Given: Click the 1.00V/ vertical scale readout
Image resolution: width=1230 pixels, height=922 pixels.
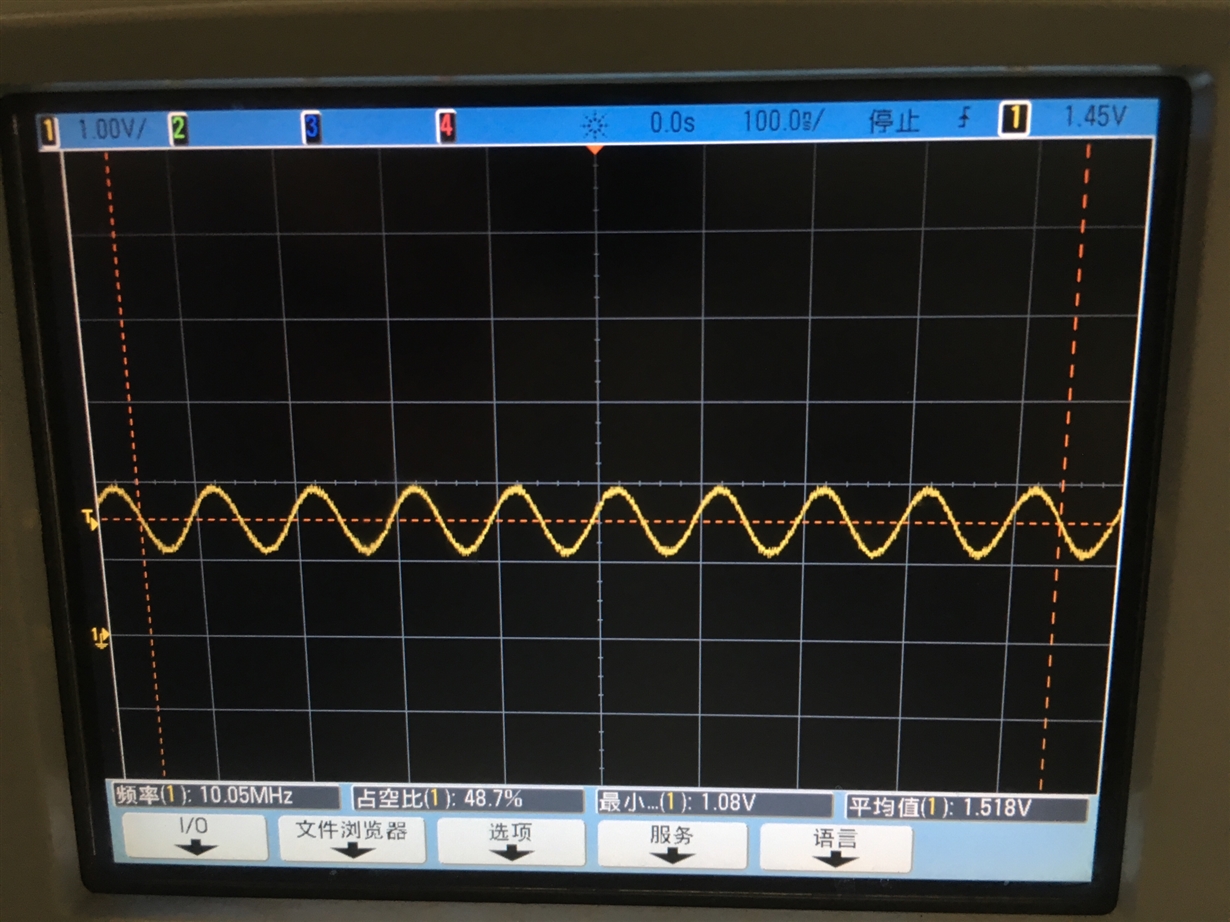Looking at the screenshot, I should pos(110,130).
